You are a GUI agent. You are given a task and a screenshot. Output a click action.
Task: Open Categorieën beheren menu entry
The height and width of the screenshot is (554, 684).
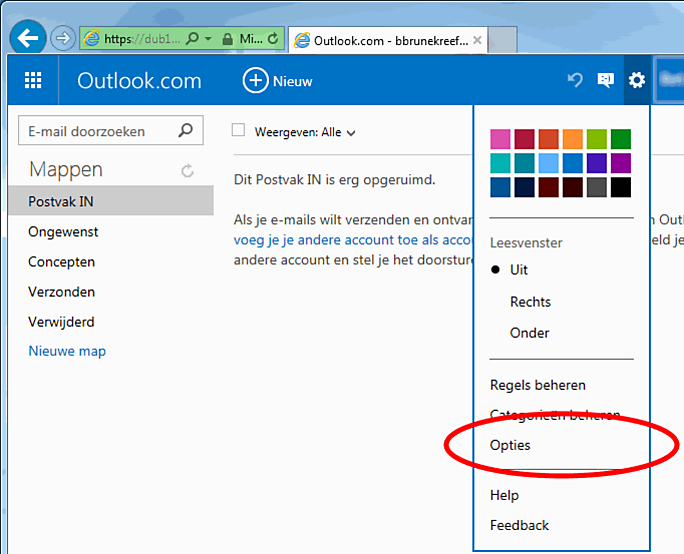[x=555, y=415]
